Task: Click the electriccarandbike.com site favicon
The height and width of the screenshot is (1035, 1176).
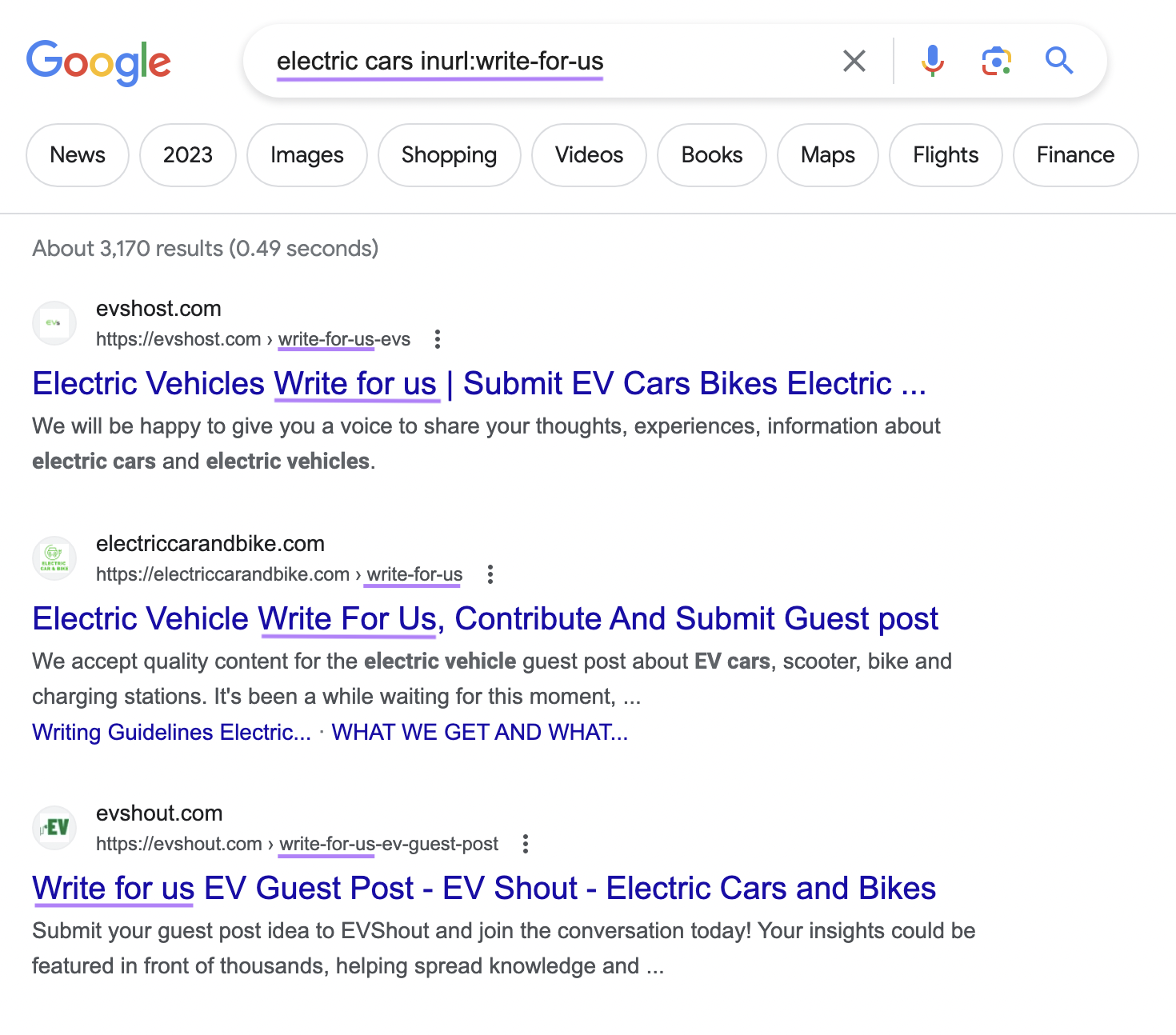Action: pyautogui.click(x=54, y=557)
